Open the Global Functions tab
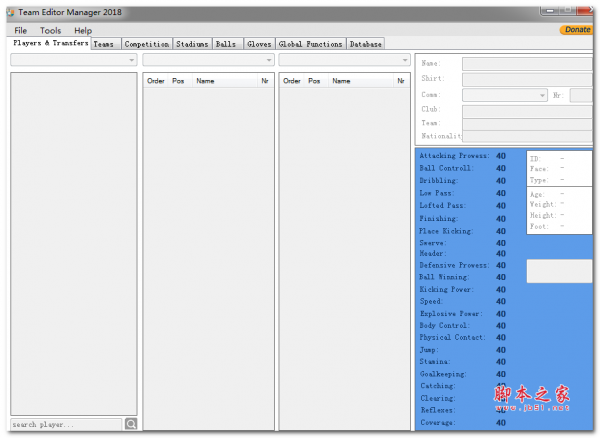 [310, 44]
